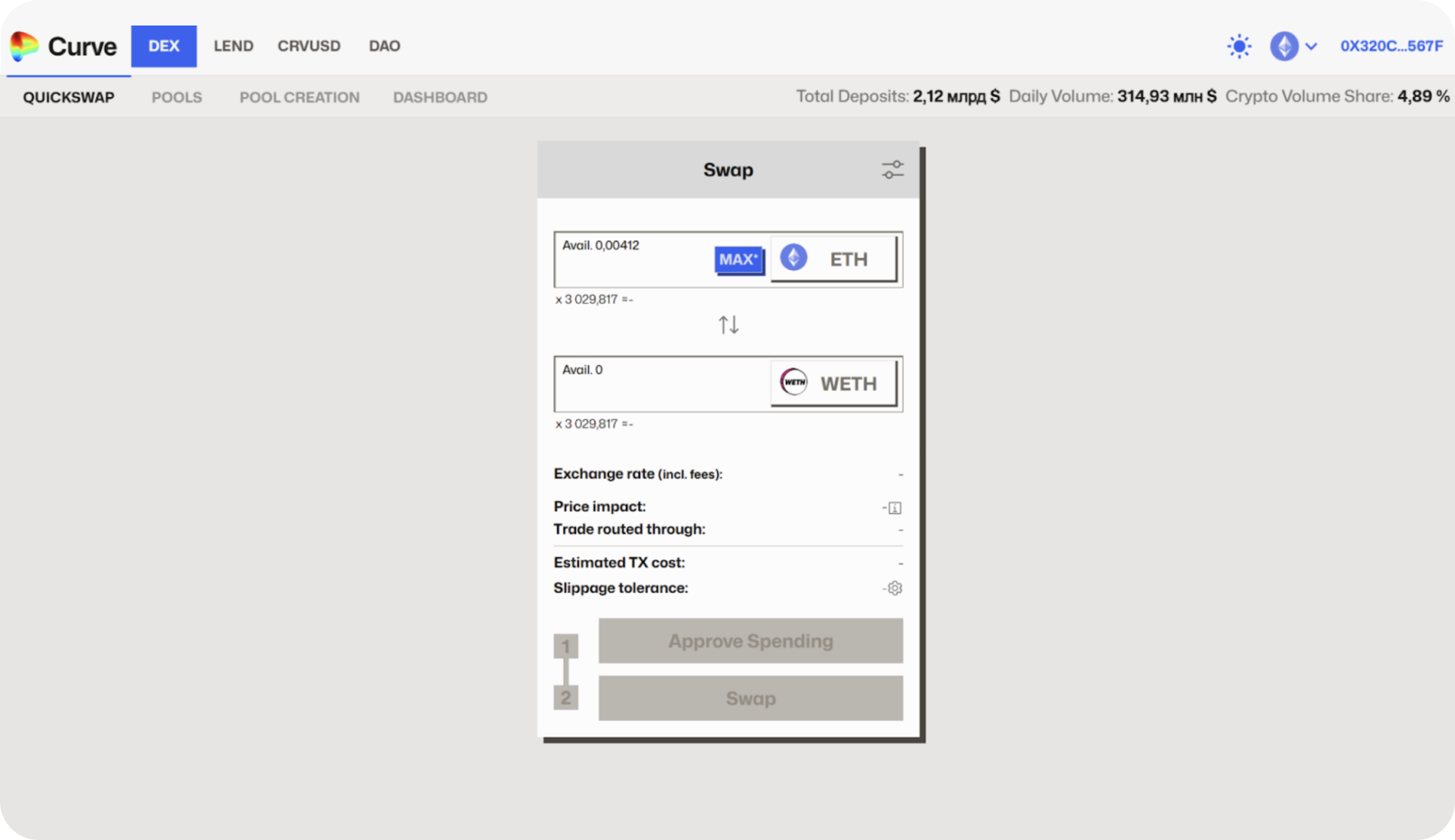Click the 'Estimated TX cost' label
The image size is (1455, 840).
pyautogui.click(x=619, y=563)
